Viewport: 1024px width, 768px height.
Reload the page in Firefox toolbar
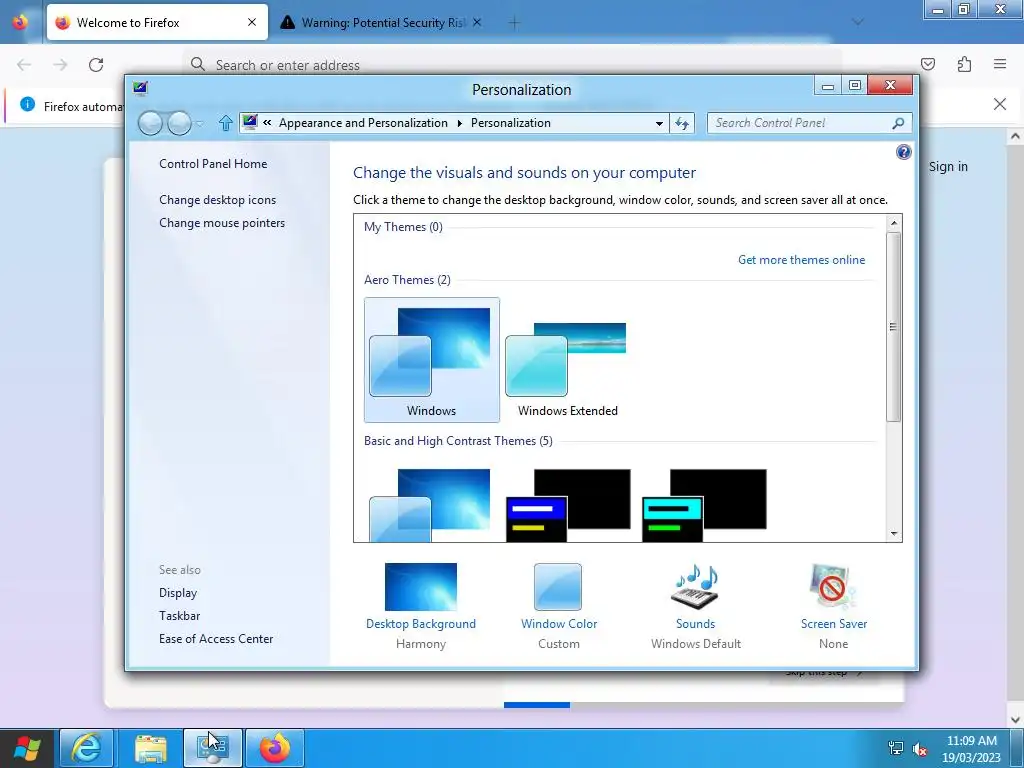pos(96,65)
